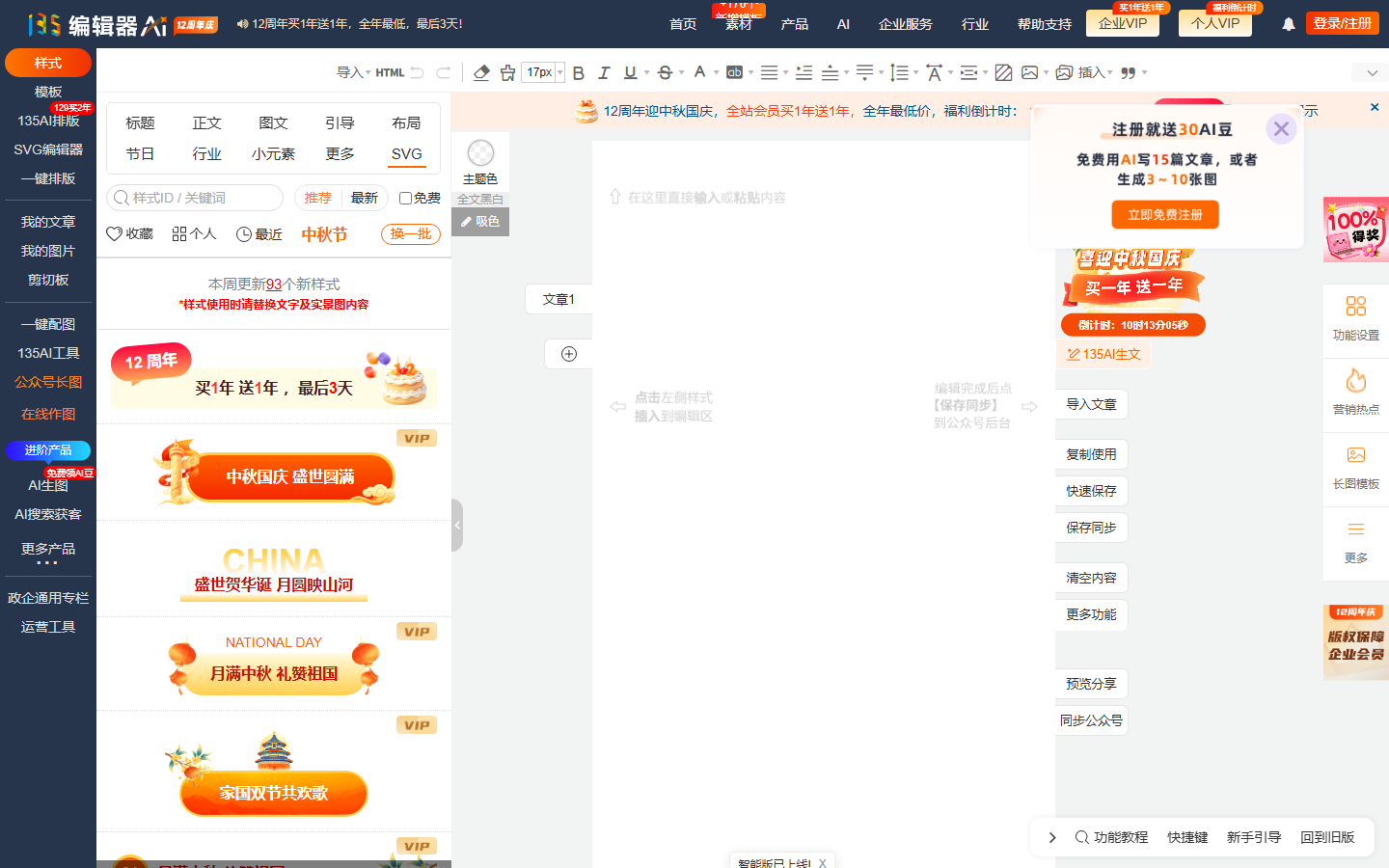Click the format painter brush icon
This screenshot has width=1389, height=868.
pyautogui.click(x=507, y=72)
